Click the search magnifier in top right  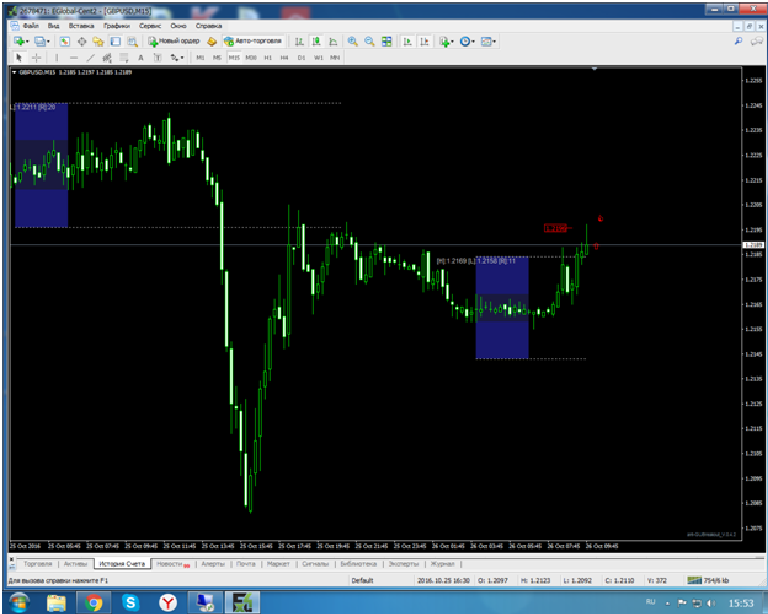739,41
